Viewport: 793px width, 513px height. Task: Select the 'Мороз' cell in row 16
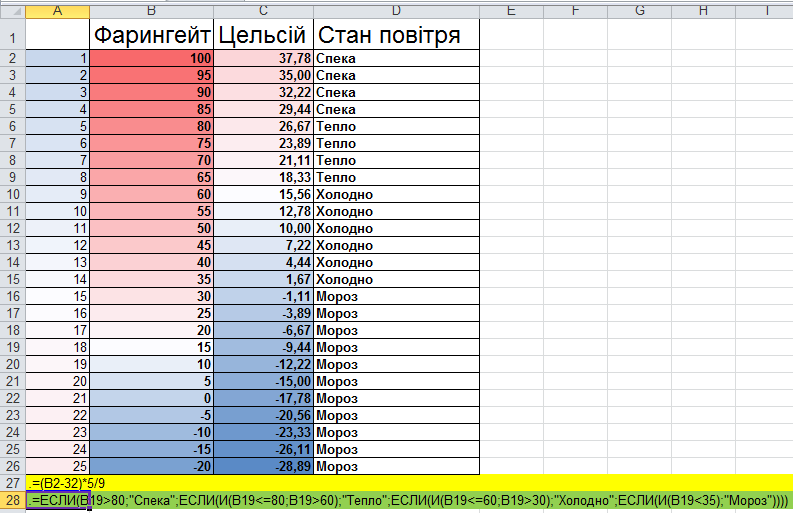coord(396,296)
